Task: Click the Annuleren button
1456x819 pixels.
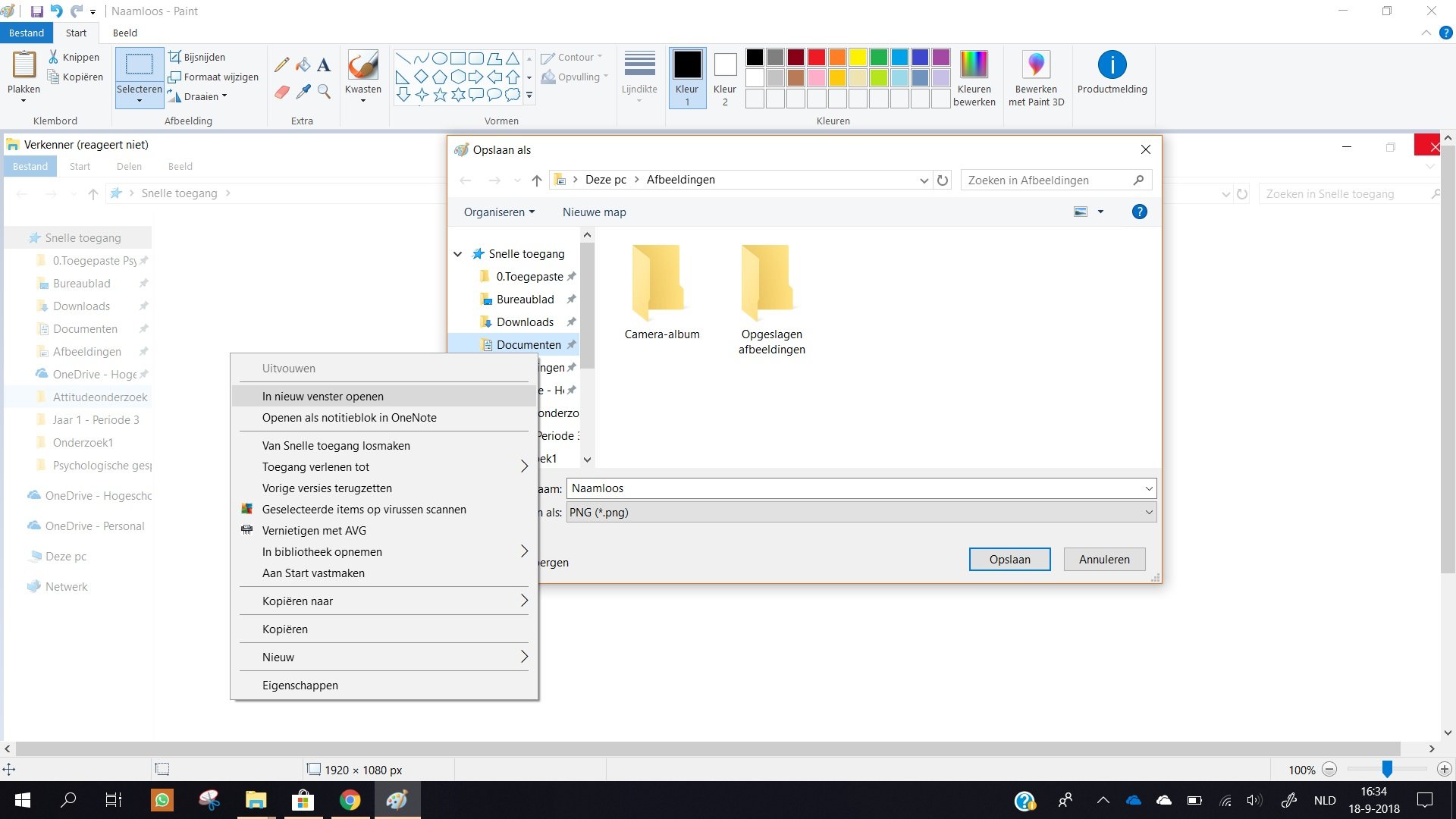Action: click(x=1104, y=560)
